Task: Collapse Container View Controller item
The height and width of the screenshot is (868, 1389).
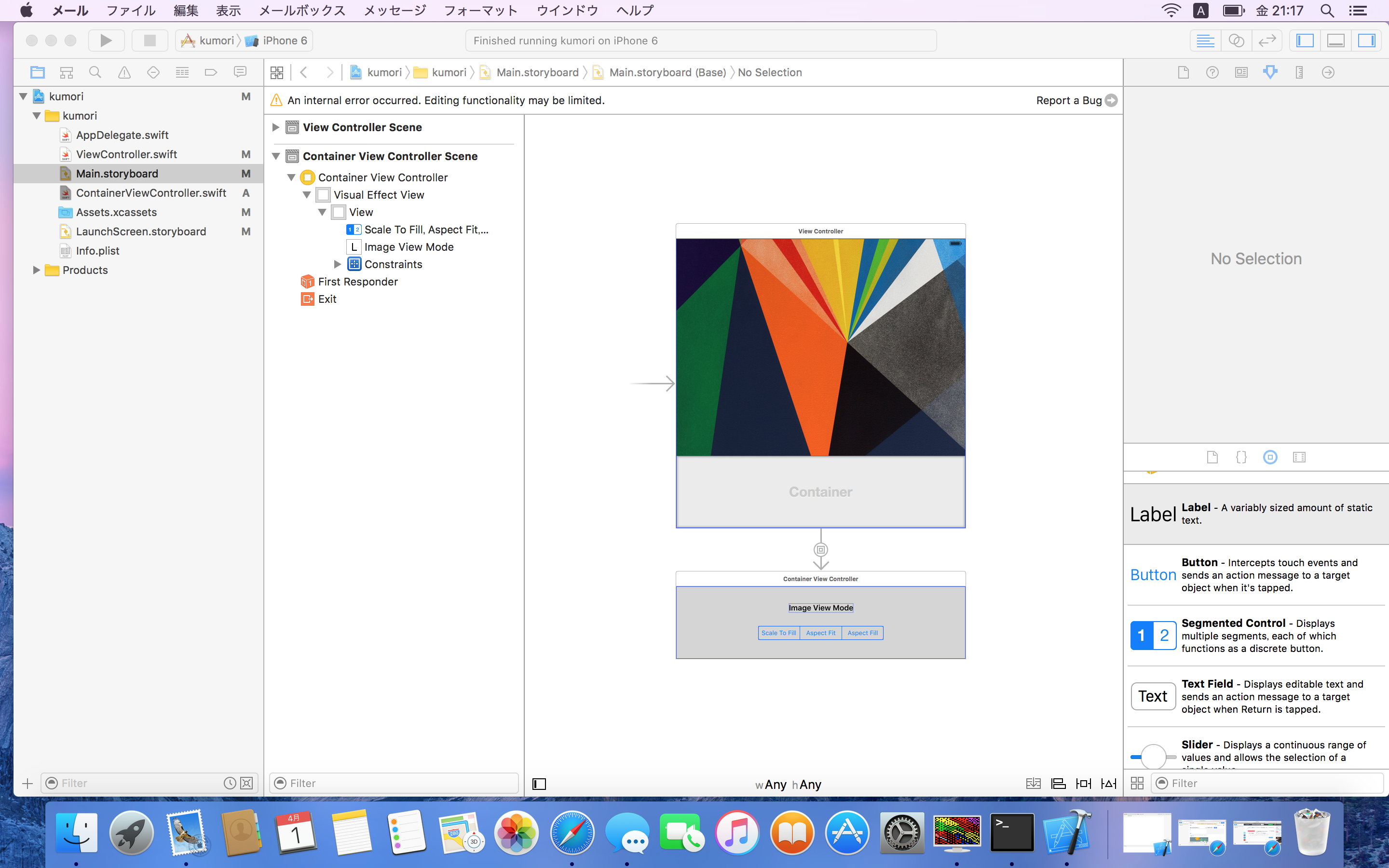Action: click(x=292, y=177)
